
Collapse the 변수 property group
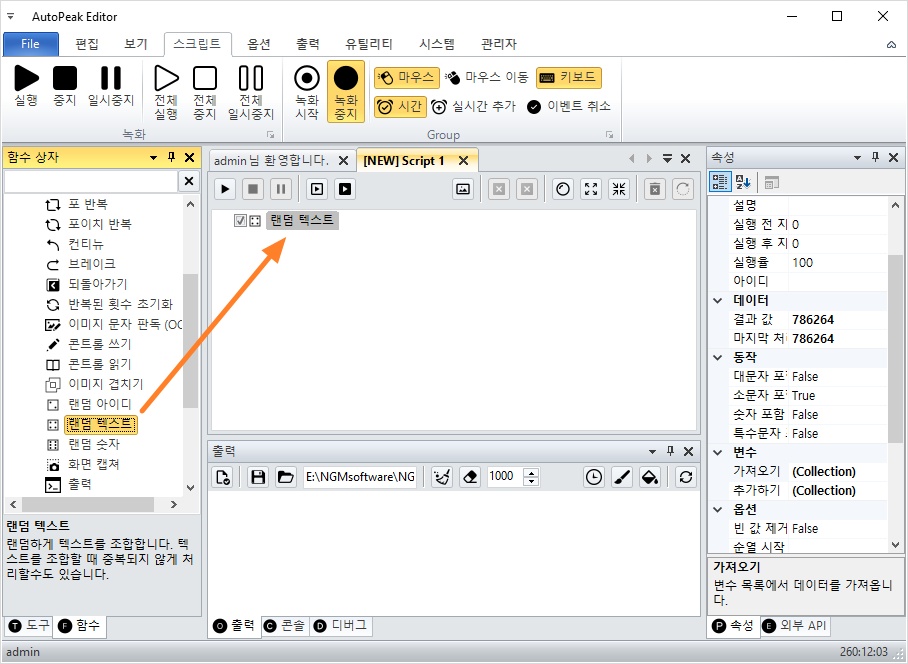(x=717, y=452)
